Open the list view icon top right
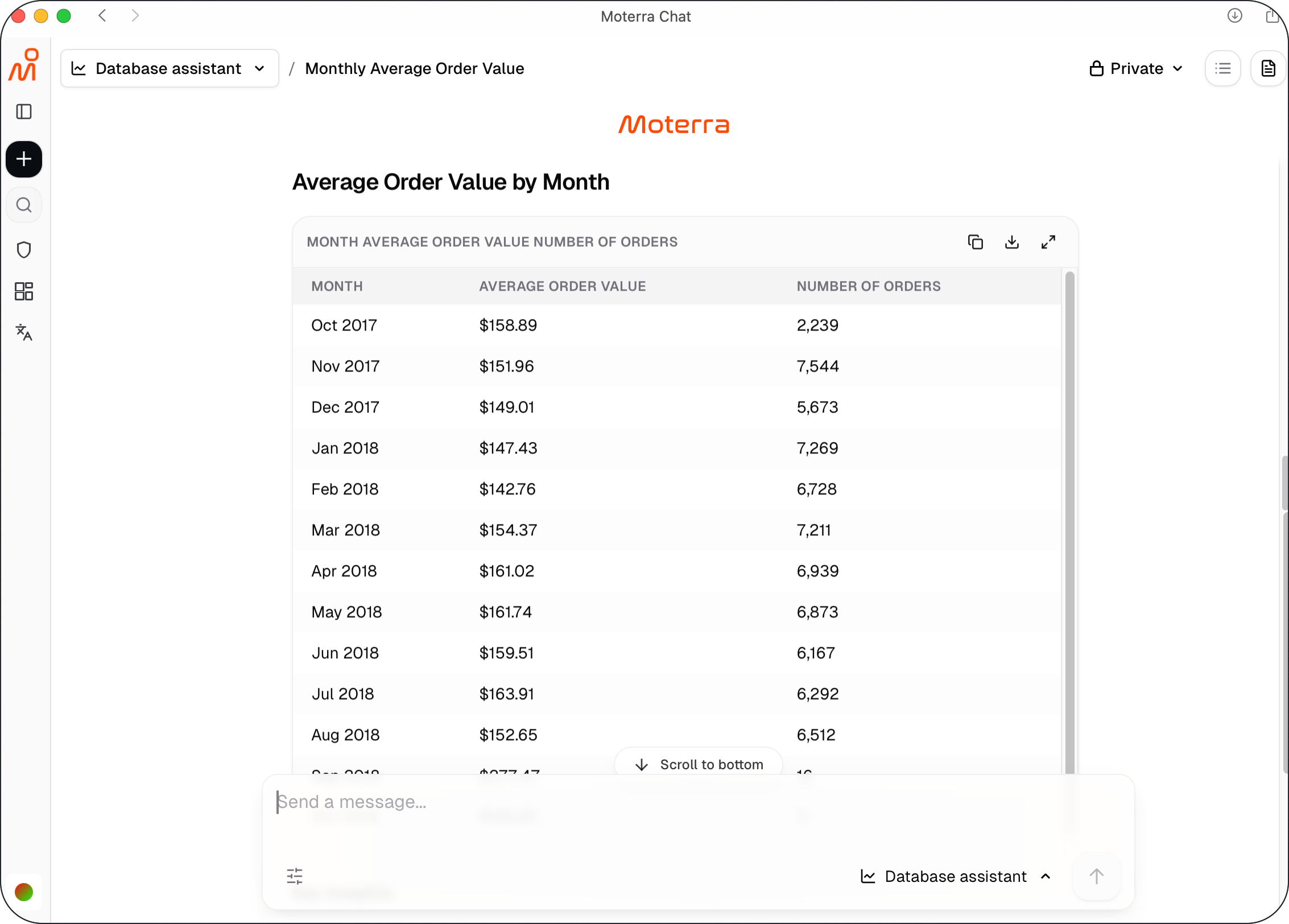The width and height of the screenshot is (1289, 924). click(1223, 68)
